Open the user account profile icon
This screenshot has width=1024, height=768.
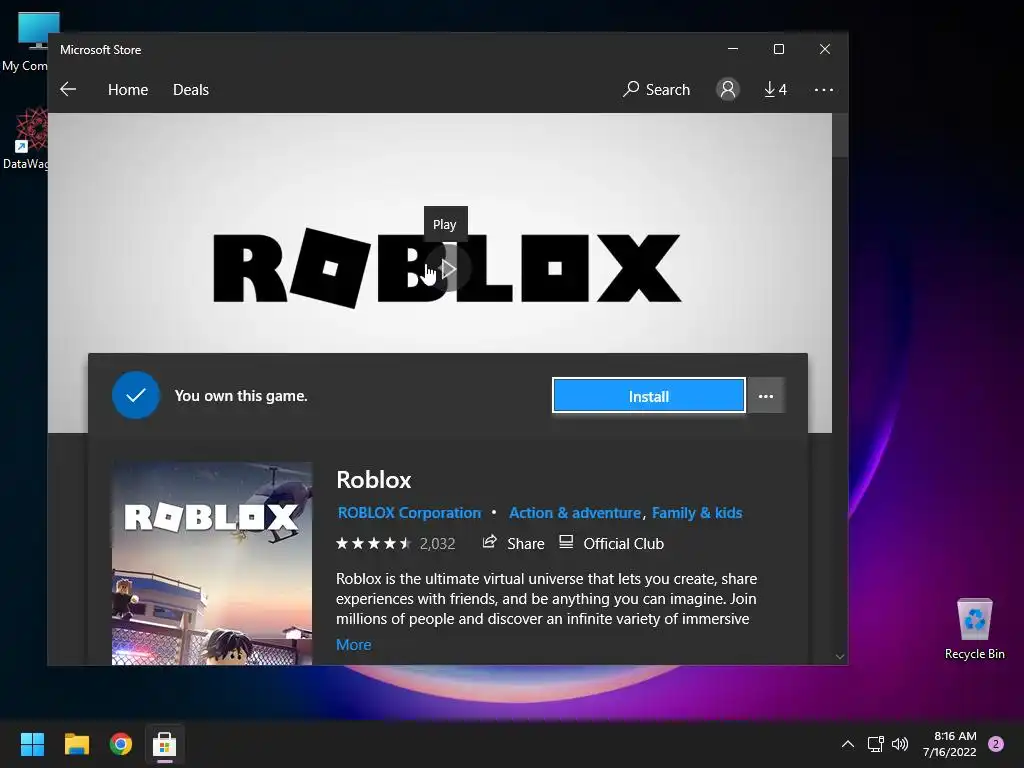click(x=728, y=89)
